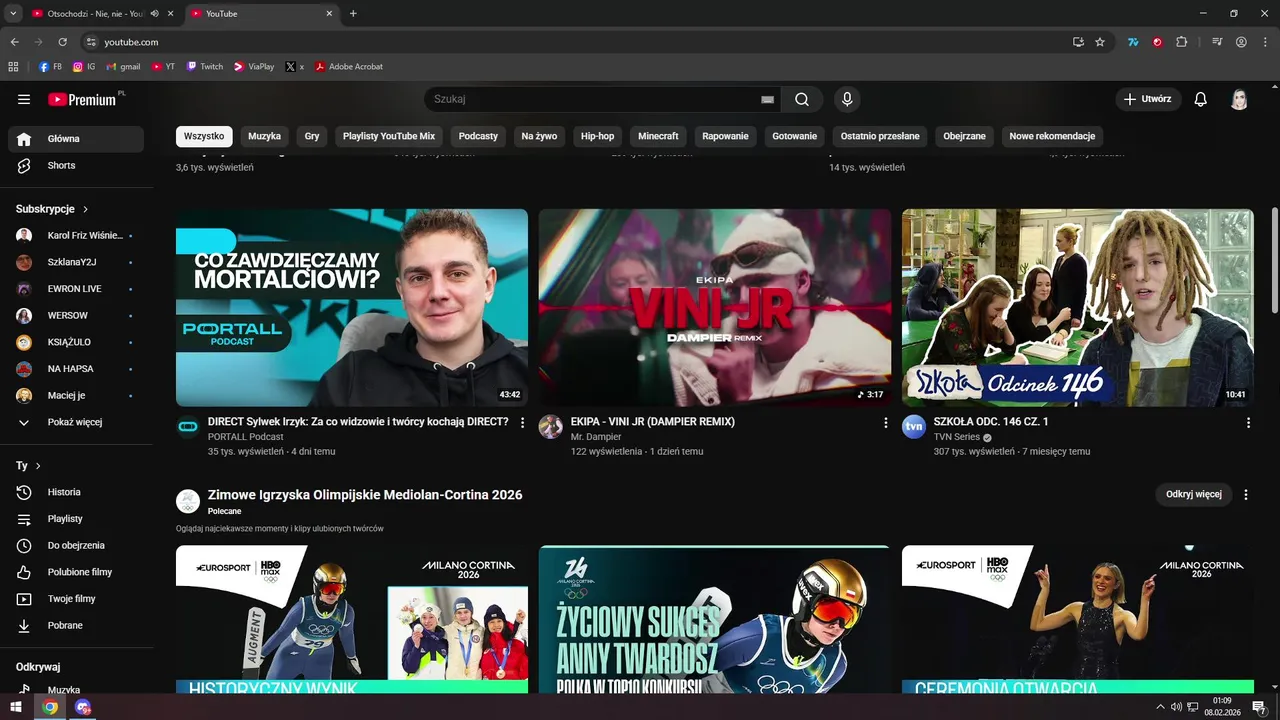1280x720 pixels.
Task: Start voice search with microphone icon
Action: pyautogui.click(x=847, y=99)
